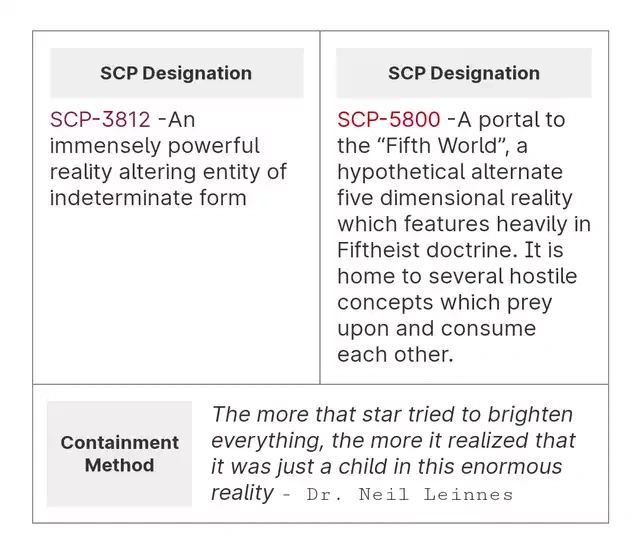Viewport: 640px width, 545px height.
Task: Click the final words "each other."
Action: tap(395, 354)
